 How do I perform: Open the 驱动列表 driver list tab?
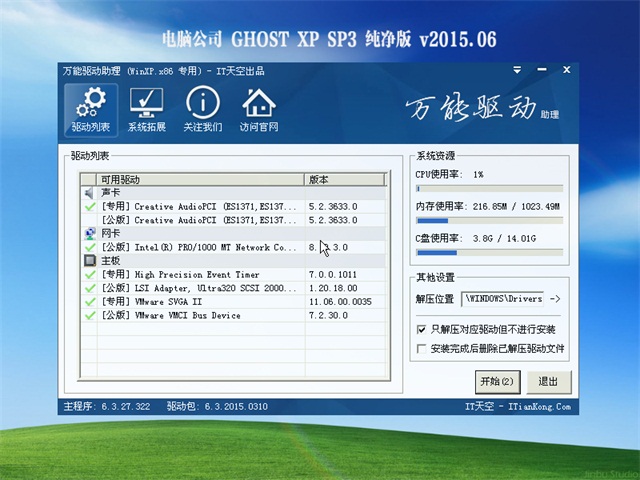click(90, 110)
